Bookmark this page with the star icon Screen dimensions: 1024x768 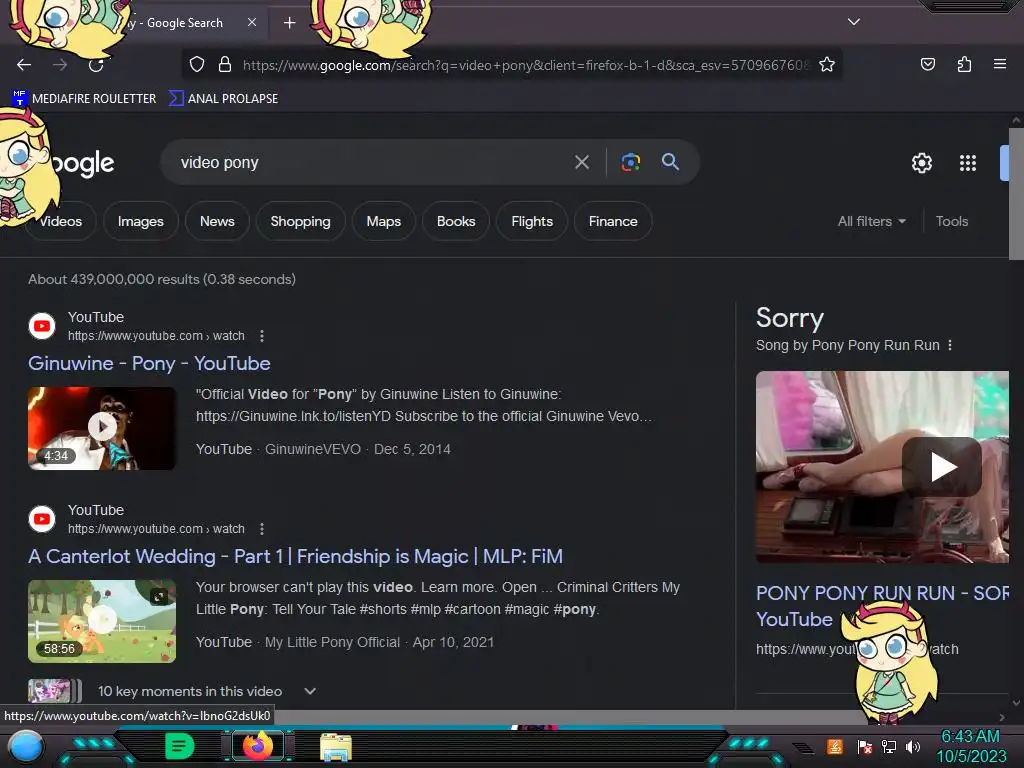pos(827,65)
